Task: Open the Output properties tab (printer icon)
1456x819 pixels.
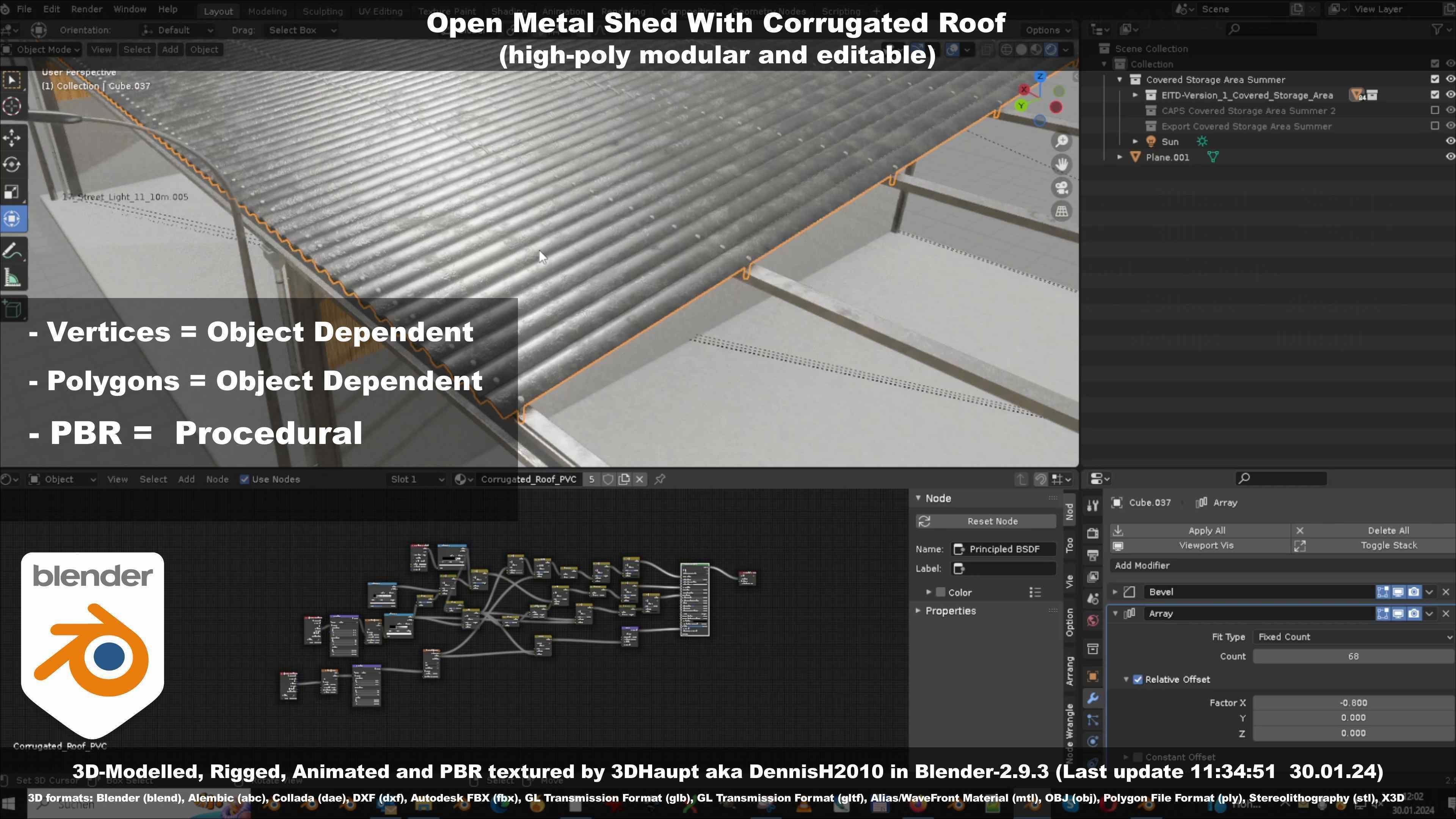Action: 1092,554
